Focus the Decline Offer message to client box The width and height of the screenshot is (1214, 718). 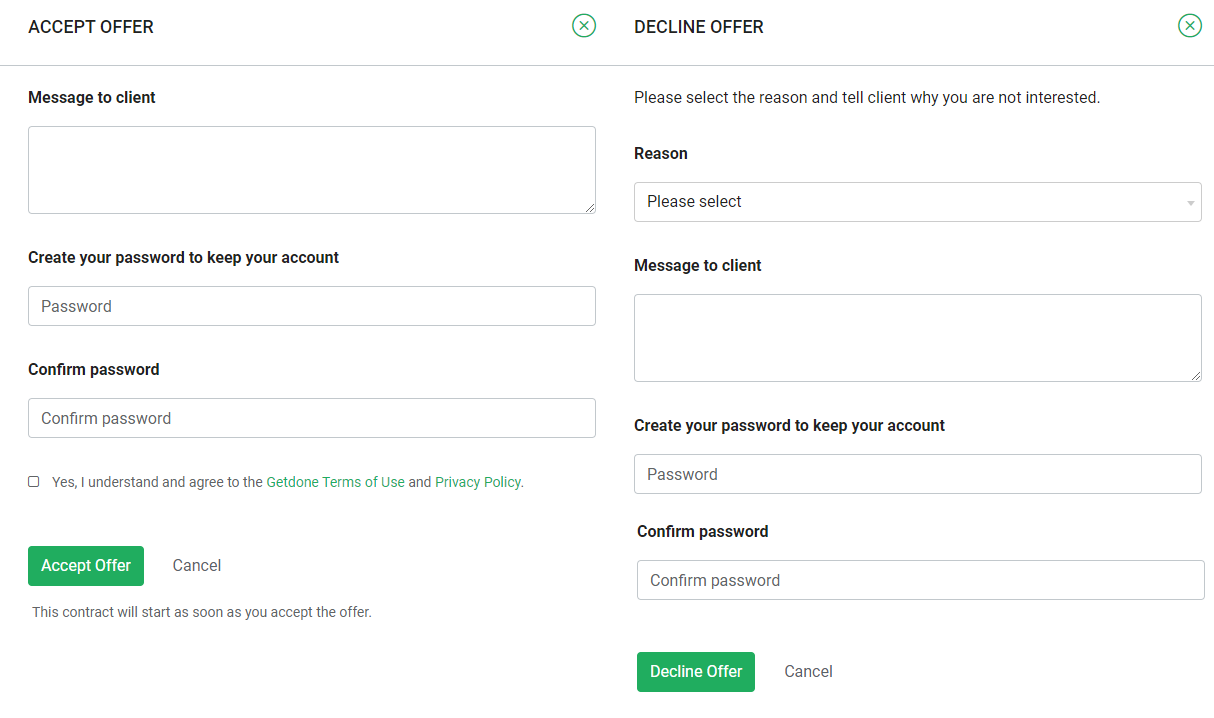pos(917,338)
